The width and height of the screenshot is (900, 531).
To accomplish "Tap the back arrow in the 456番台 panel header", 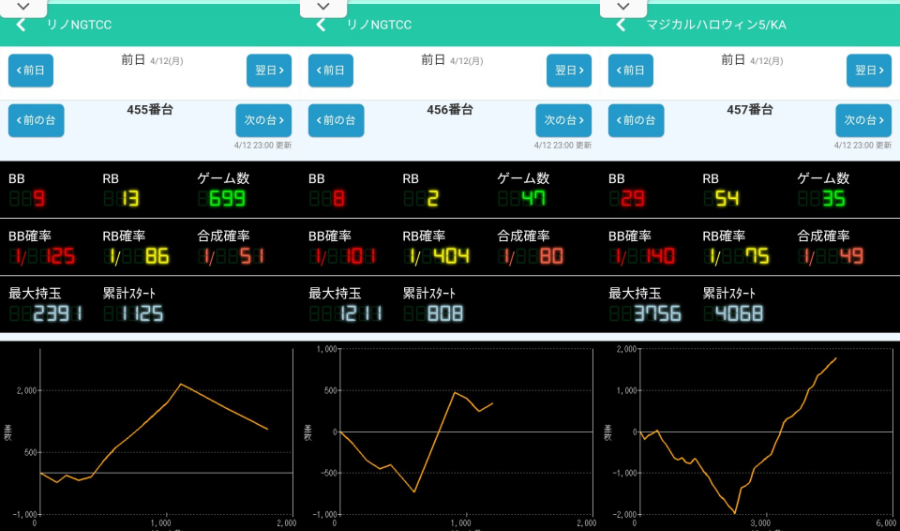I will [321, 24].
